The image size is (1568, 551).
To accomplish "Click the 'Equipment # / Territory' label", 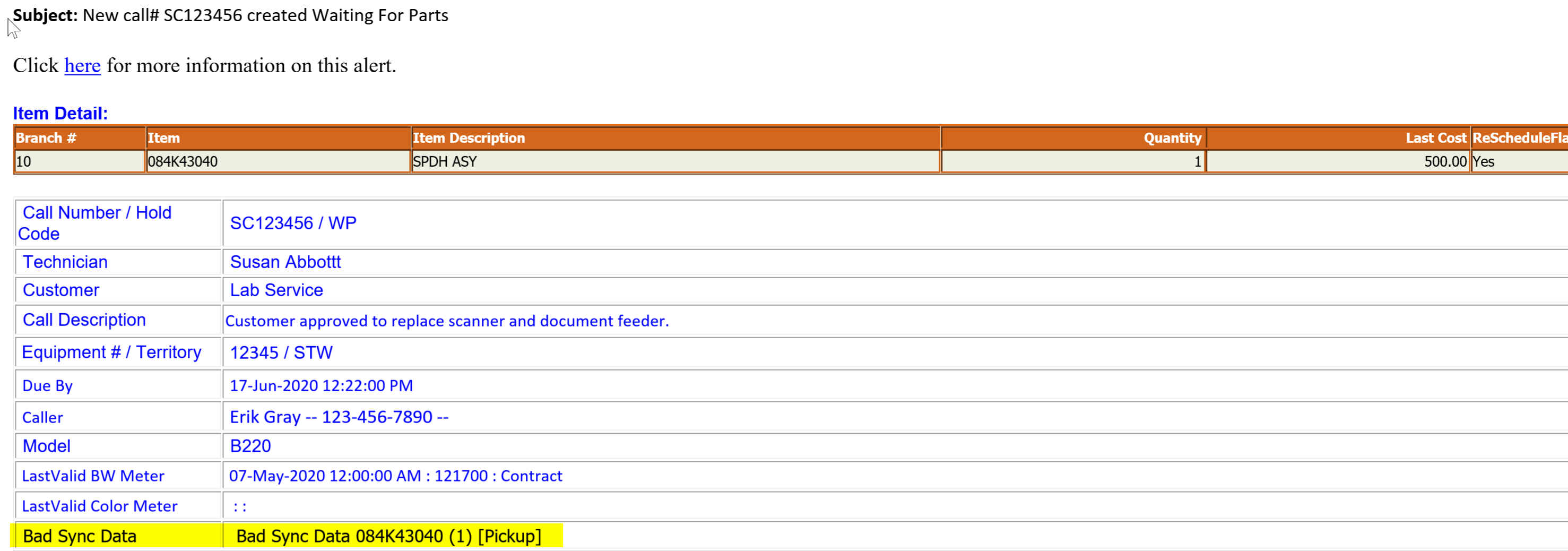I will [x=111, y=352].
